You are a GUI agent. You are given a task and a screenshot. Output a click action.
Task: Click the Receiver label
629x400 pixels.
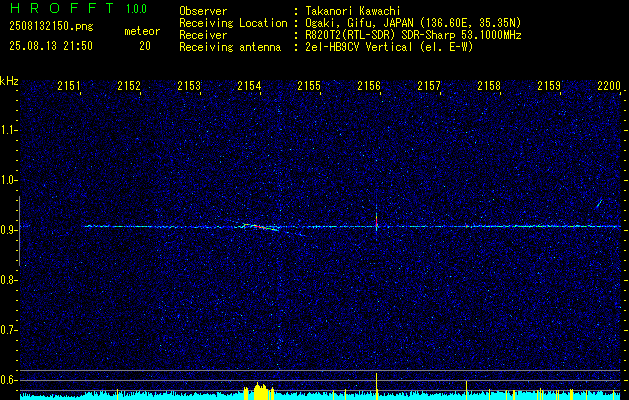(x=203, y=35)
